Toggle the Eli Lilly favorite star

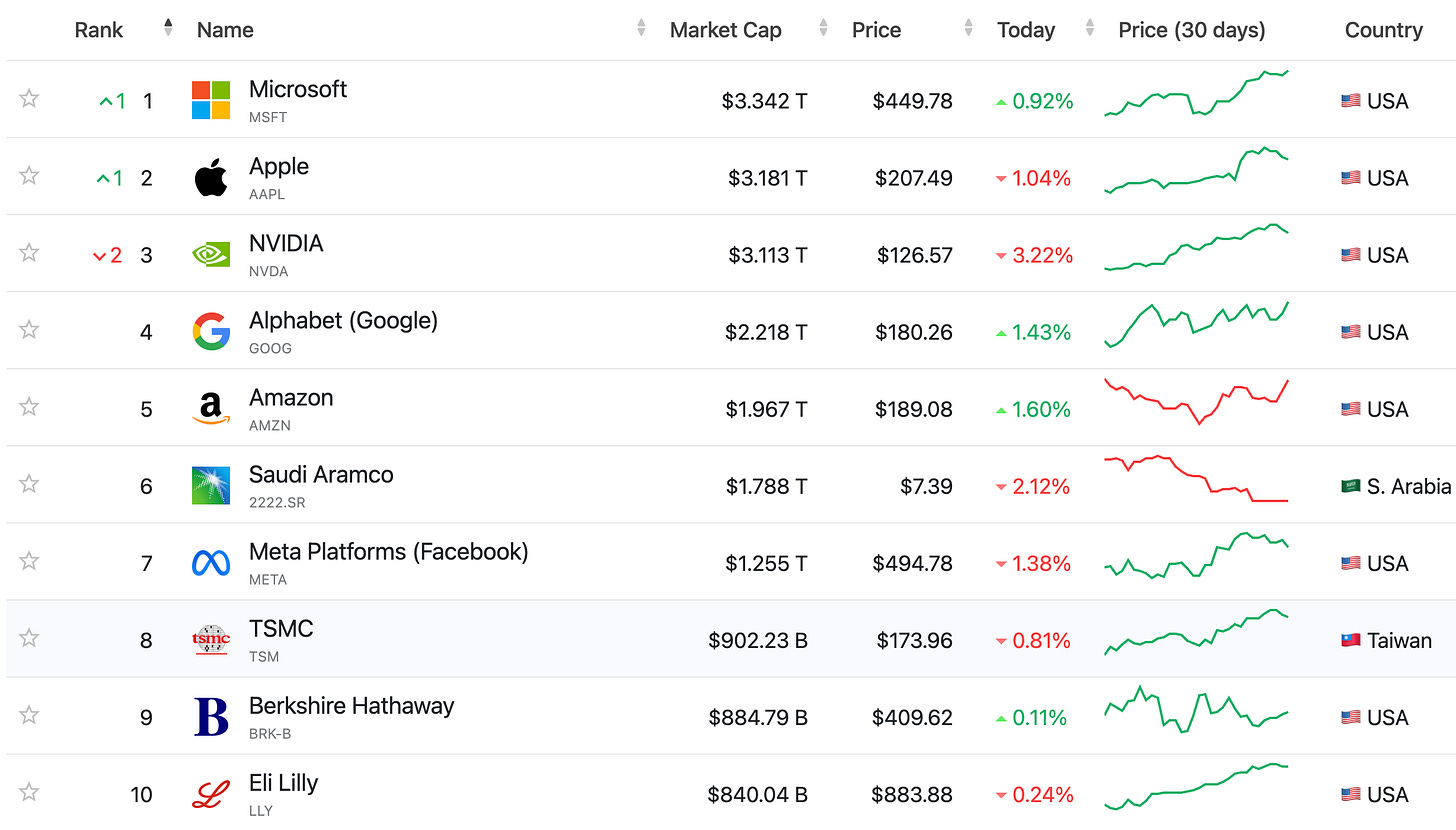(29, 791)
